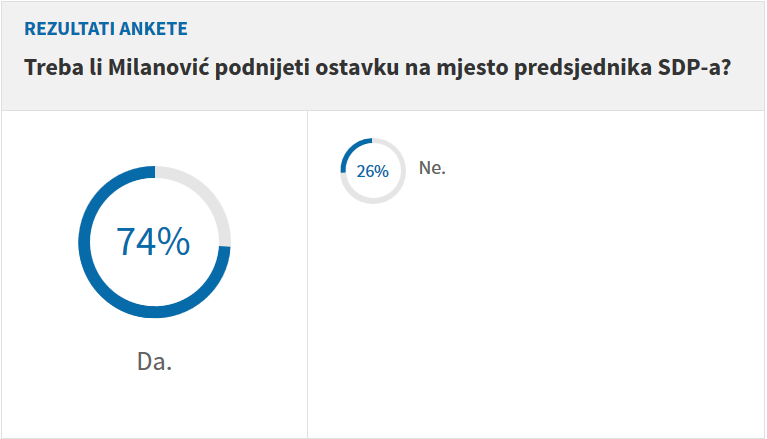Screen dimensions: 767x439
Task: Click the word "Treba" starting the question
Action: pos(51,70)
